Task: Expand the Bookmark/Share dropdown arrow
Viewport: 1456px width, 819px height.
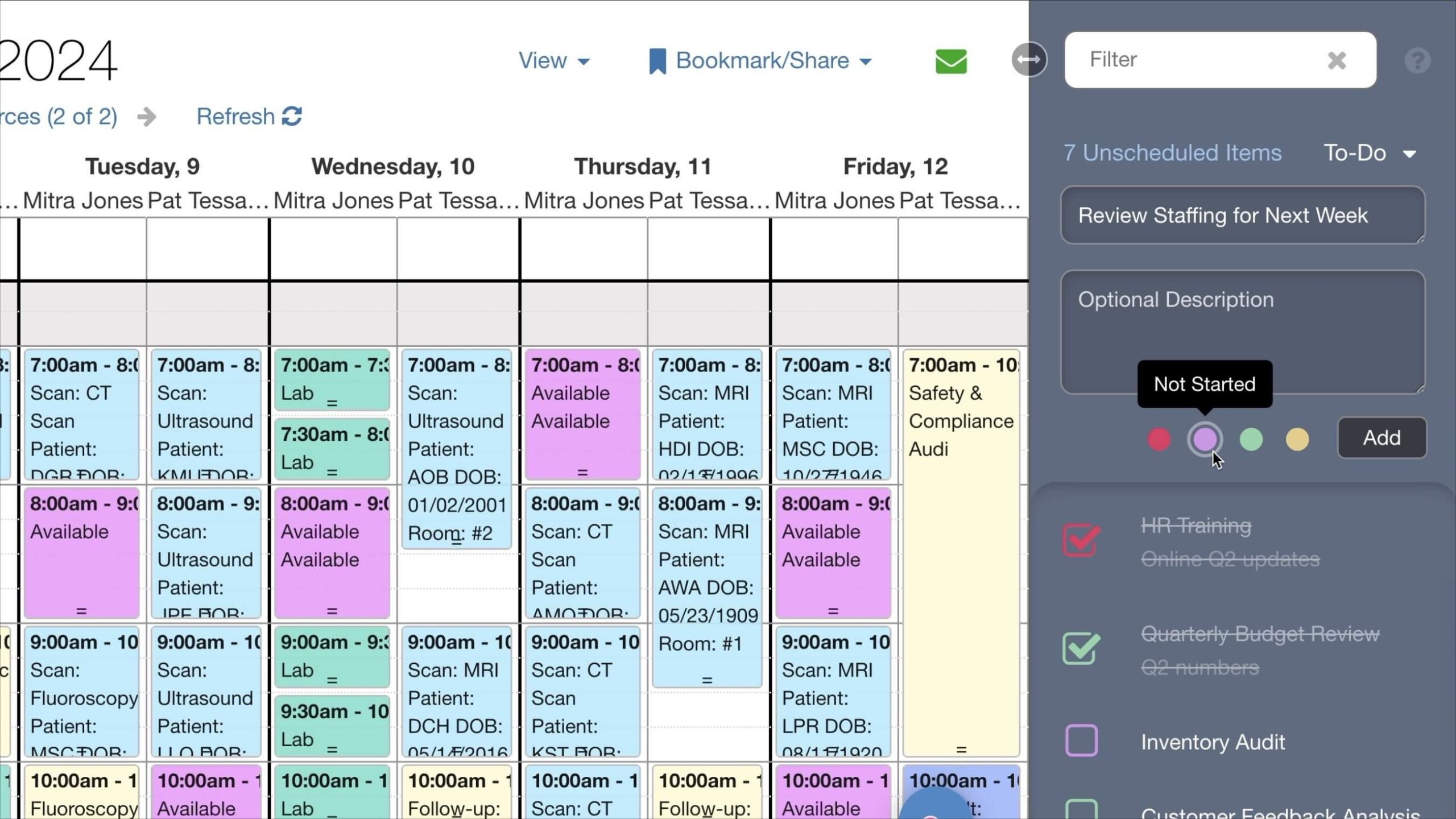Action: (866, 61)
